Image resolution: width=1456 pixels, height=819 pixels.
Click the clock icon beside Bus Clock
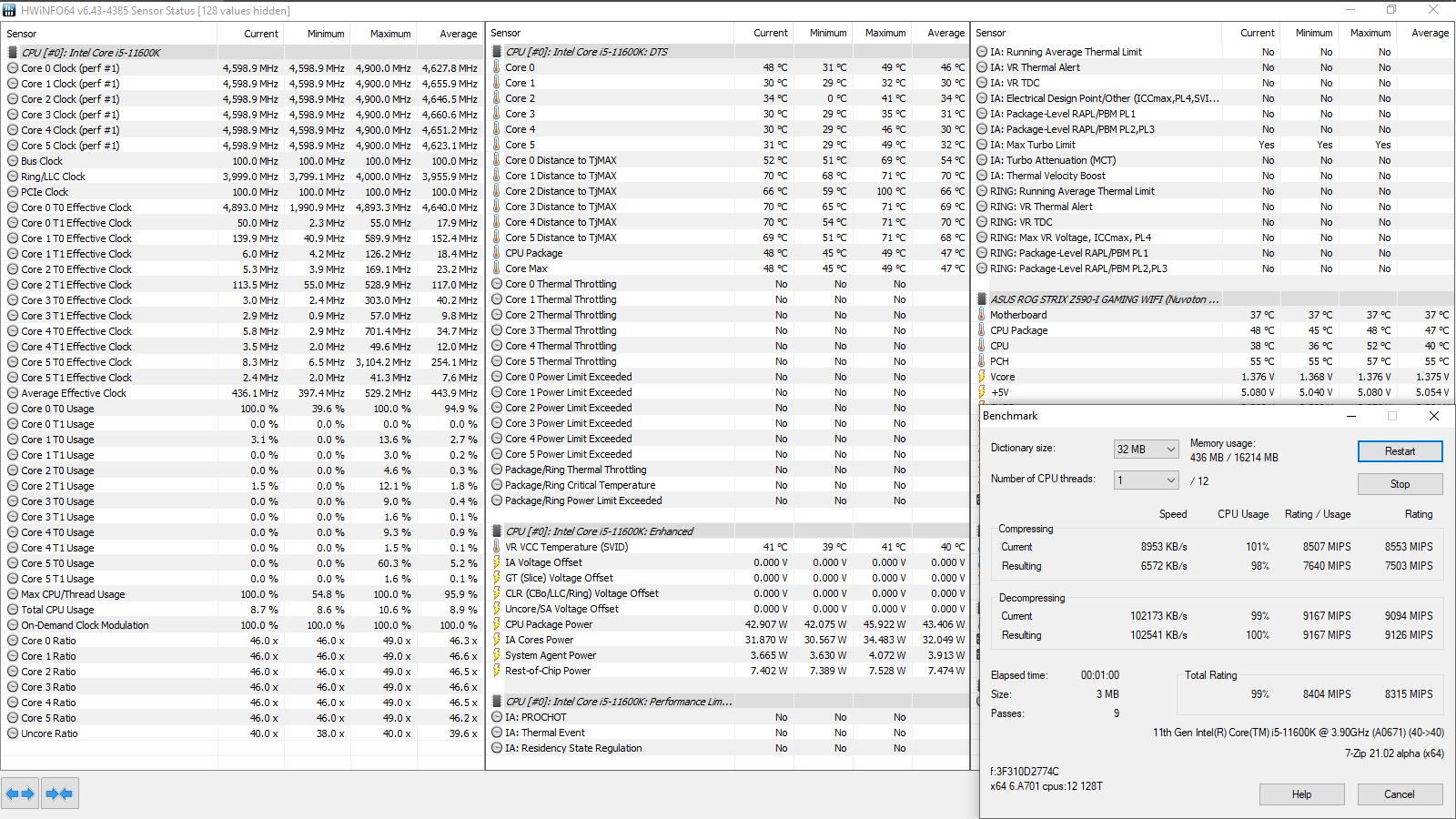13,161
